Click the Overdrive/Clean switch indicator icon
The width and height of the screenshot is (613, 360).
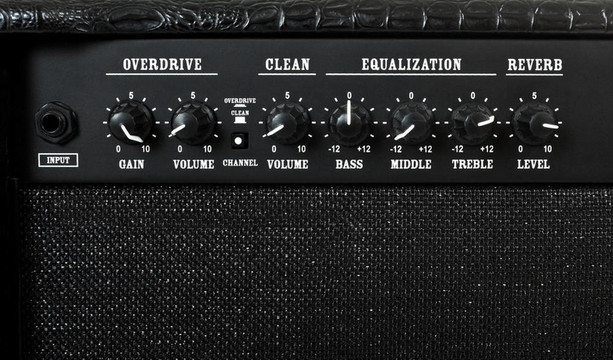pyautogui.click(x=240, y=111)
